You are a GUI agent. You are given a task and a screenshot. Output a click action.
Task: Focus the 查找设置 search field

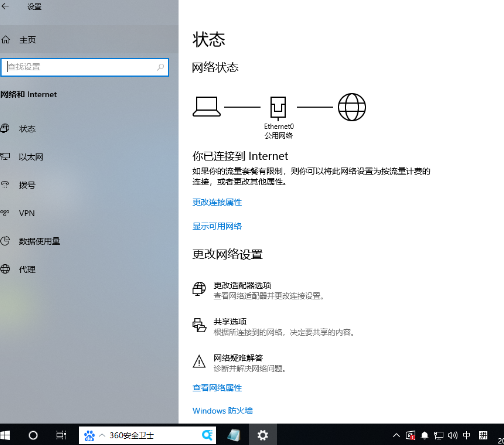pyautogui.click(x=85, y=67)
